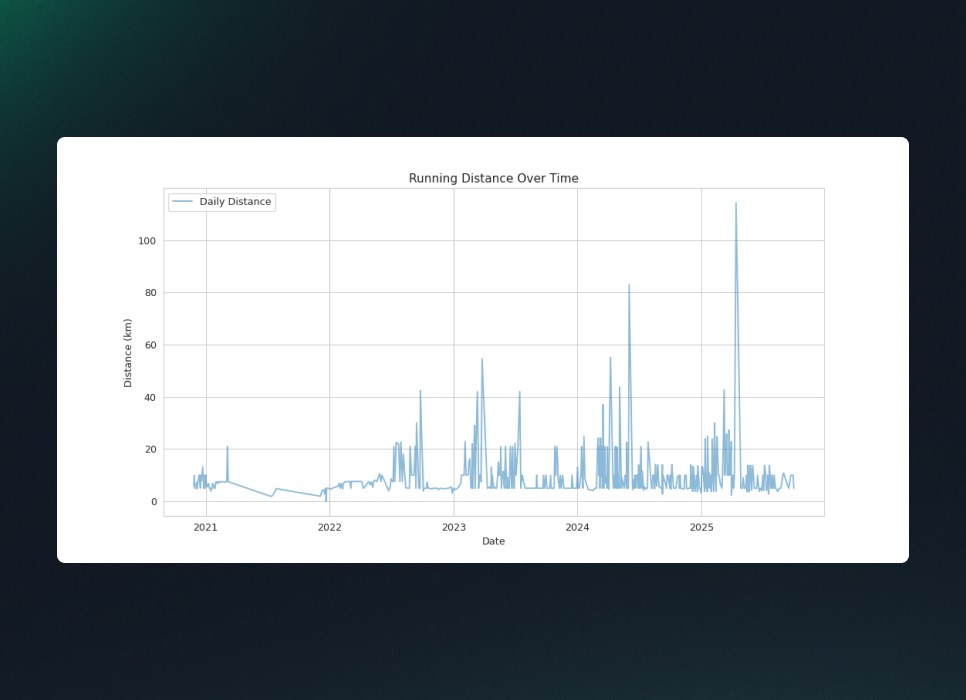Select the 2022 tick label on x-axis
The height and width of the screenshot is (700, 966).
click(329, 527)
